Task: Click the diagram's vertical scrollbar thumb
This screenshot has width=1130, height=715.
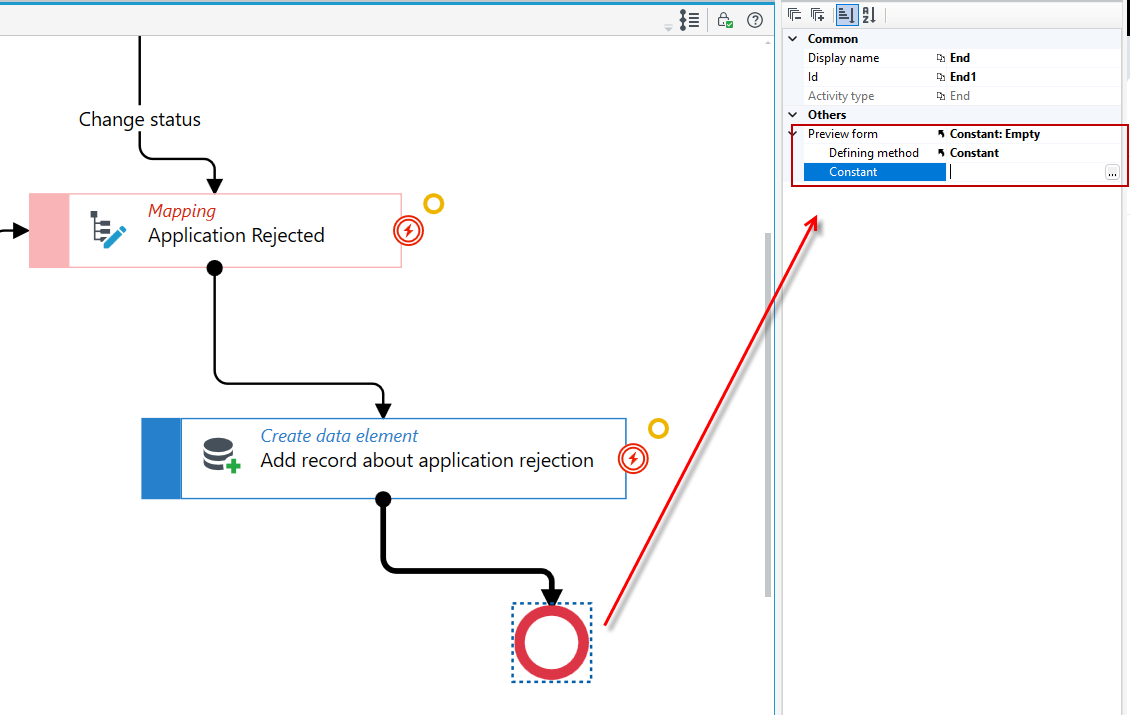Action: click(768, 414)
